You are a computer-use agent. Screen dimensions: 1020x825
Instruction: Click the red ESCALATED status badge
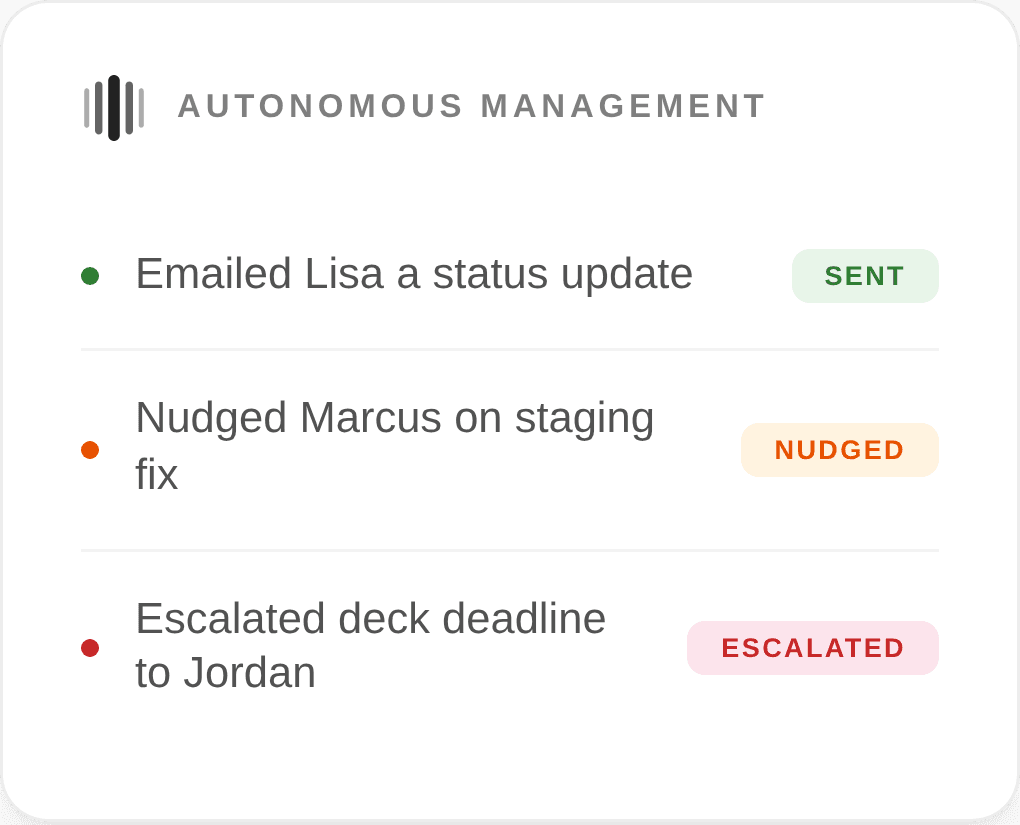pyautogui.click(x=812, y=648)
